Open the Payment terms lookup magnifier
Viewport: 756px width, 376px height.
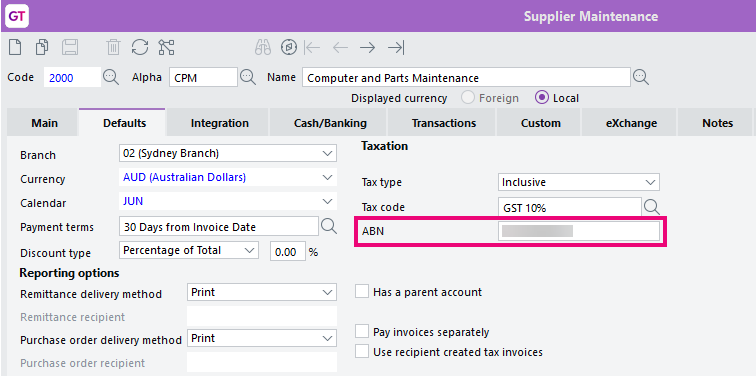329,226
